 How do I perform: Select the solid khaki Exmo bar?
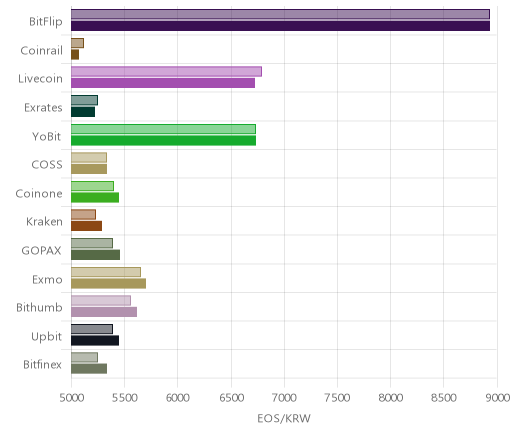(x=108, y=284)
